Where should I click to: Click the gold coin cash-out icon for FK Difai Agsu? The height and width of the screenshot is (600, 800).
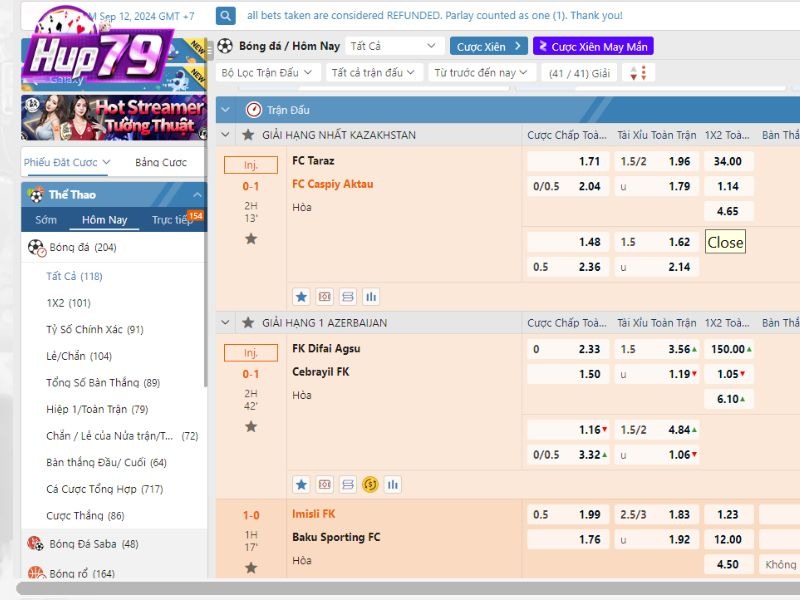tap(370, 485)
